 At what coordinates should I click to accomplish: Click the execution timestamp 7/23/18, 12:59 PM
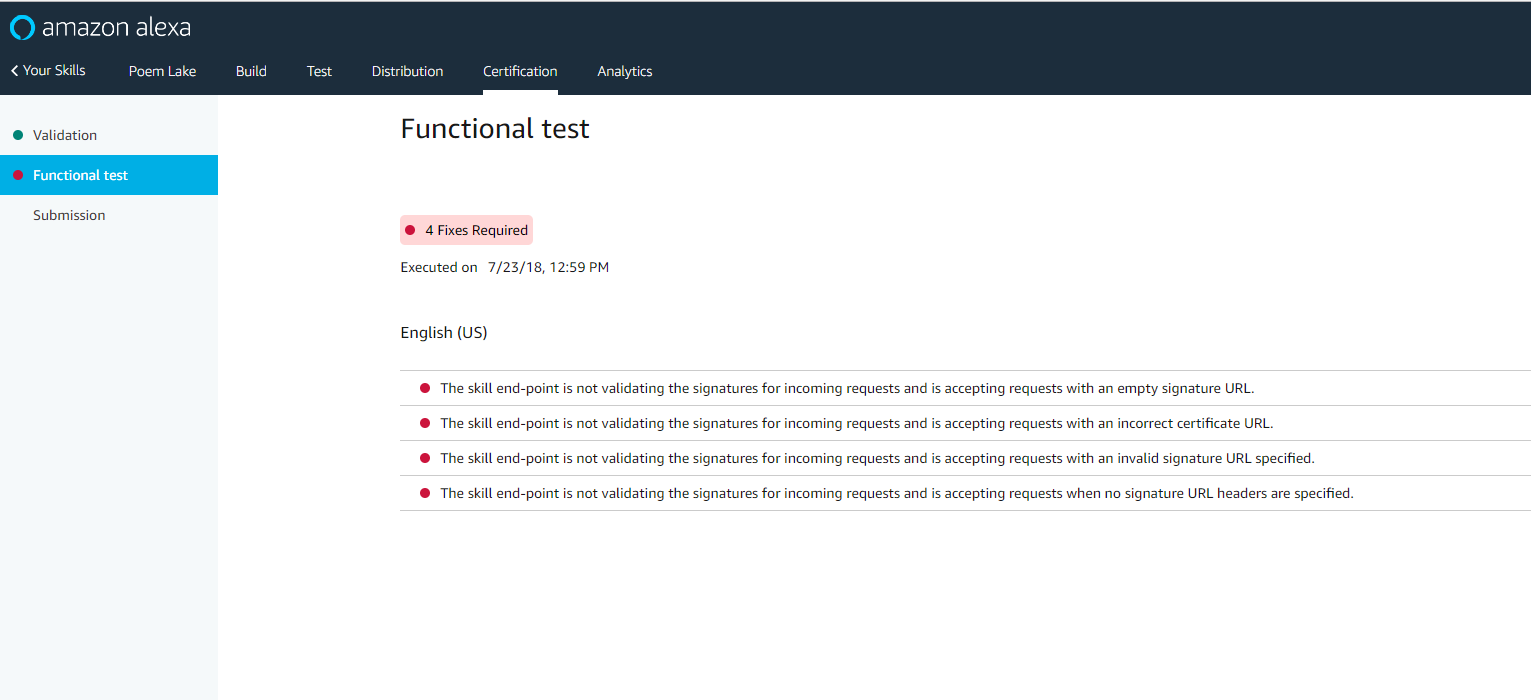coord(548,268)
